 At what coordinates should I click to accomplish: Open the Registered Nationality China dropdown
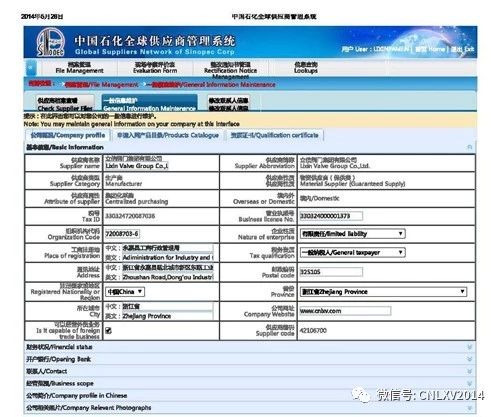(125, 292)
